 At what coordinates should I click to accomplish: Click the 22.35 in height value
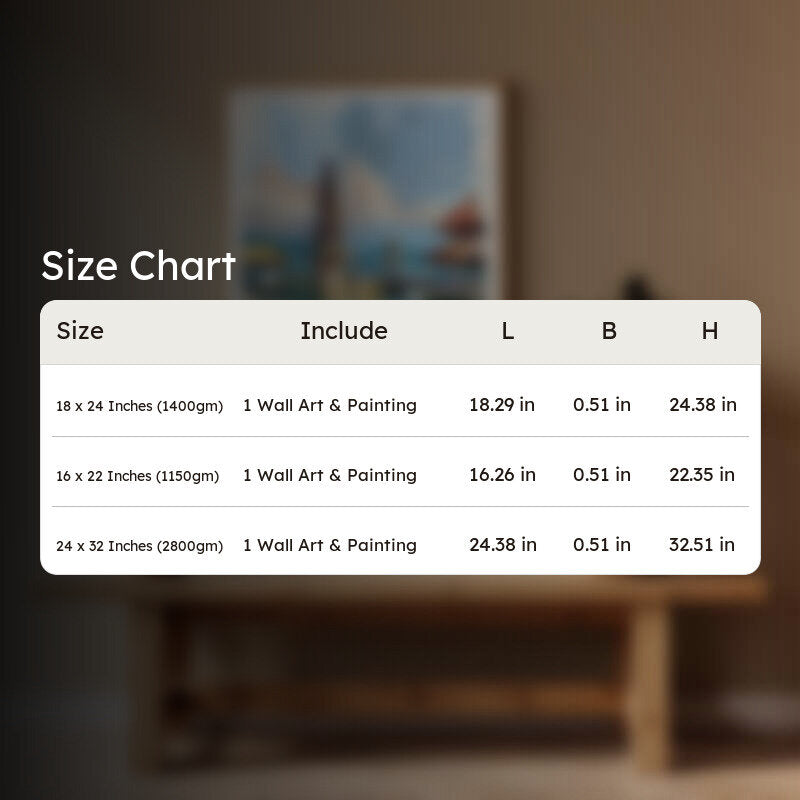click(702, 474)
